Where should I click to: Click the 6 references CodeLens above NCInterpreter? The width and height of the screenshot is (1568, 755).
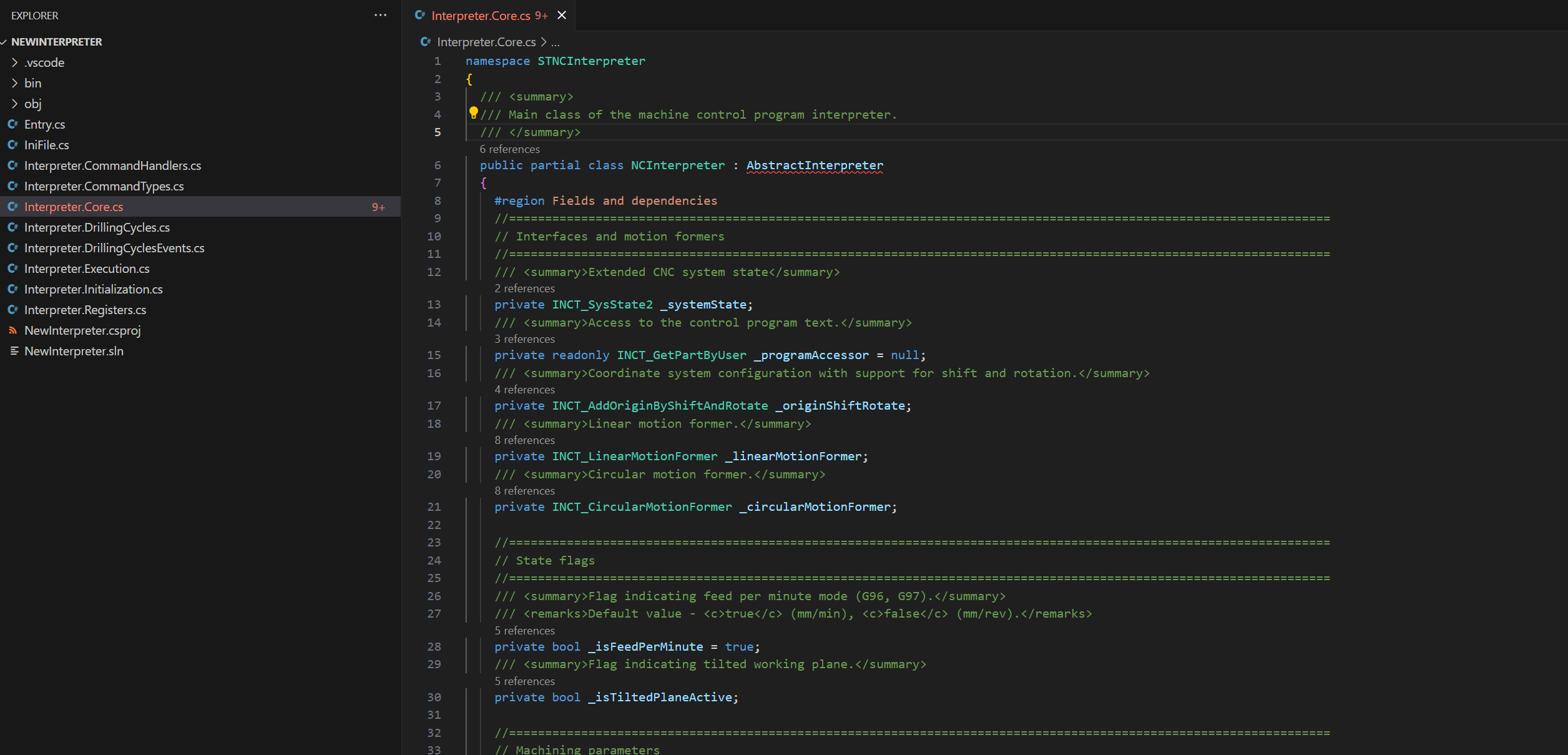509,149
